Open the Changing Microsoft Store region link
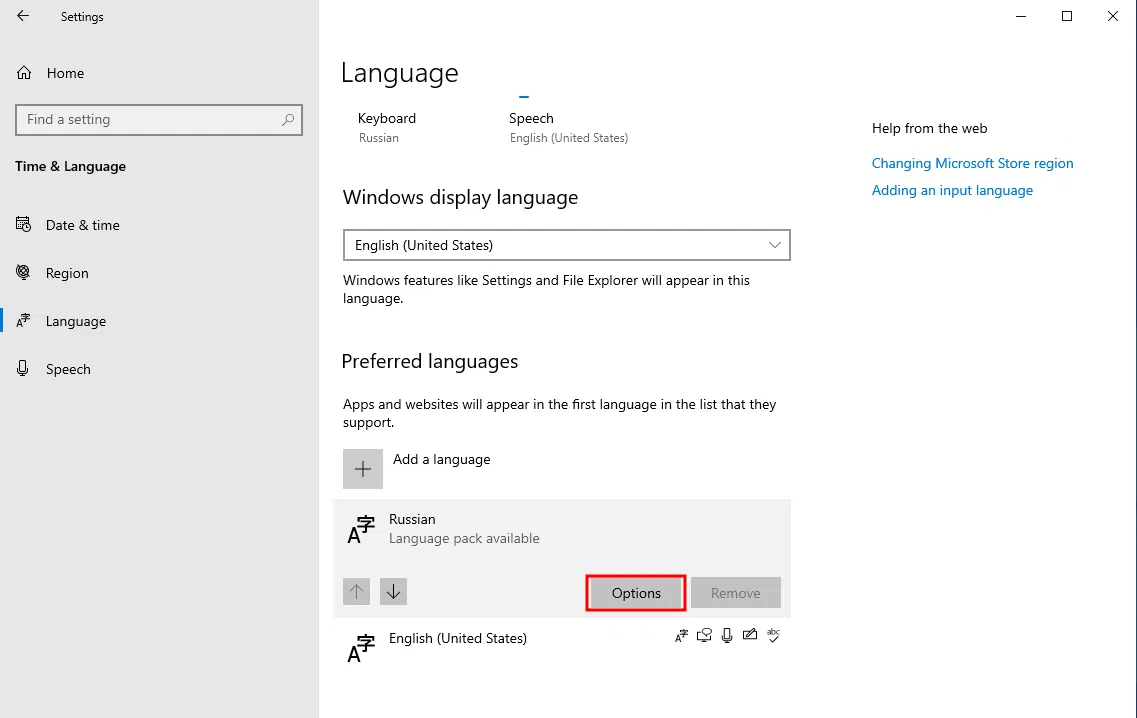Screen dimensions: 1137x718 tap(972, 163)
